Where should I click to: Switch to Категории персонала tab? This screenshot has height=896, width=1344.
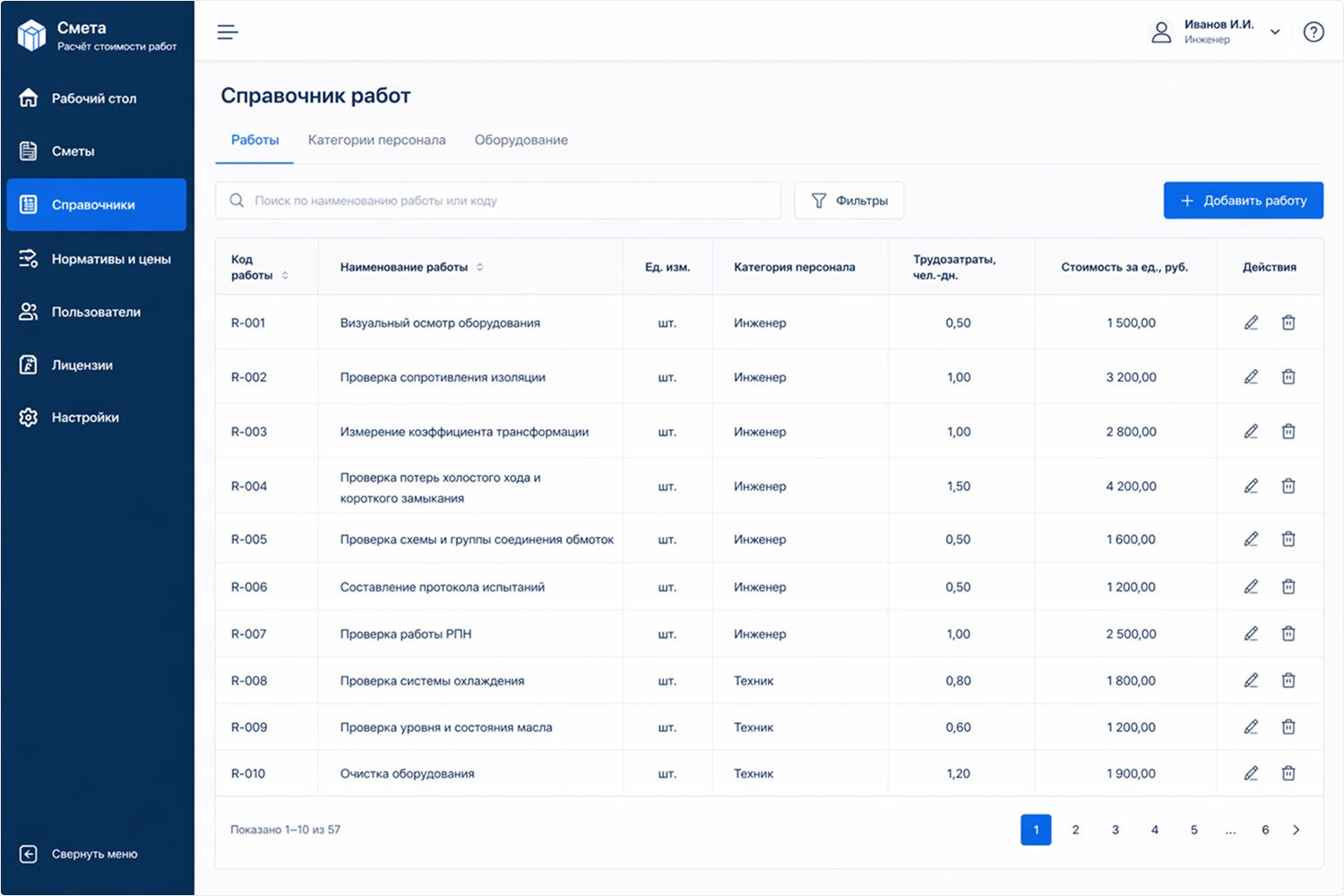tap(376, 140)
